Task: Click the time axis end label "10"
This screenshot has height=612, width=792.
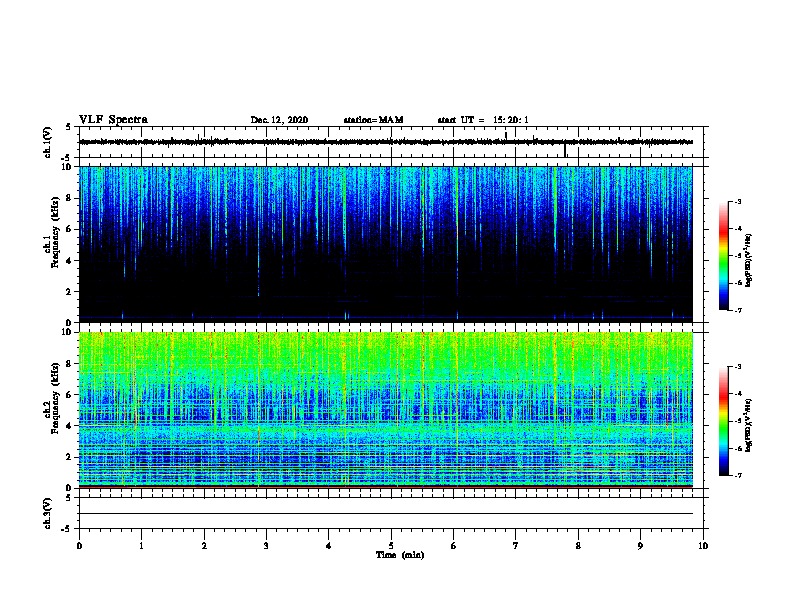Action: pyautogui.click(x=703, y=546)
